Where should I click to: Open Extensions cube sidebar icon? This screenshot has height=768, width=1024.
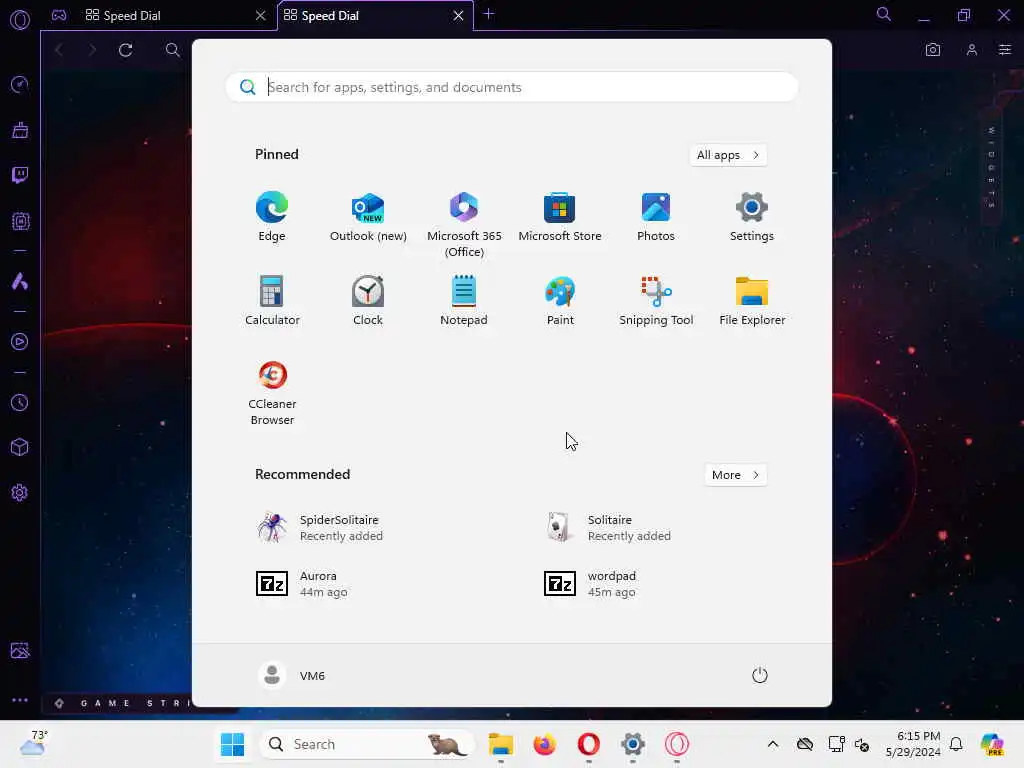click(x=20, y=447)
